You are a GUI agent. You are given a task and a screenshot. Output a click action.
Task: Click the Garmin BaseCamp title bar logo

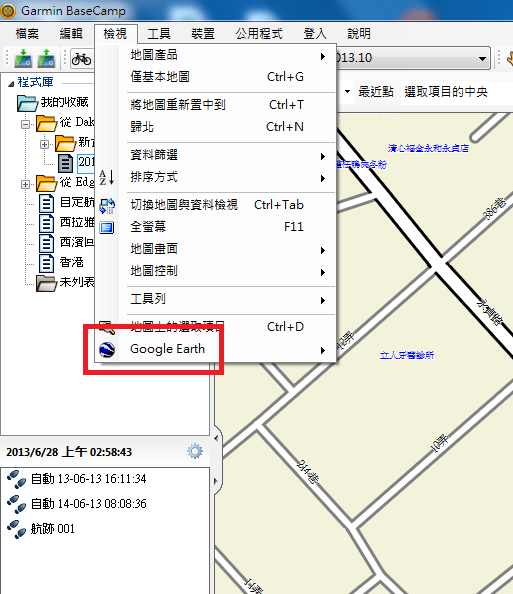point(8,11)
